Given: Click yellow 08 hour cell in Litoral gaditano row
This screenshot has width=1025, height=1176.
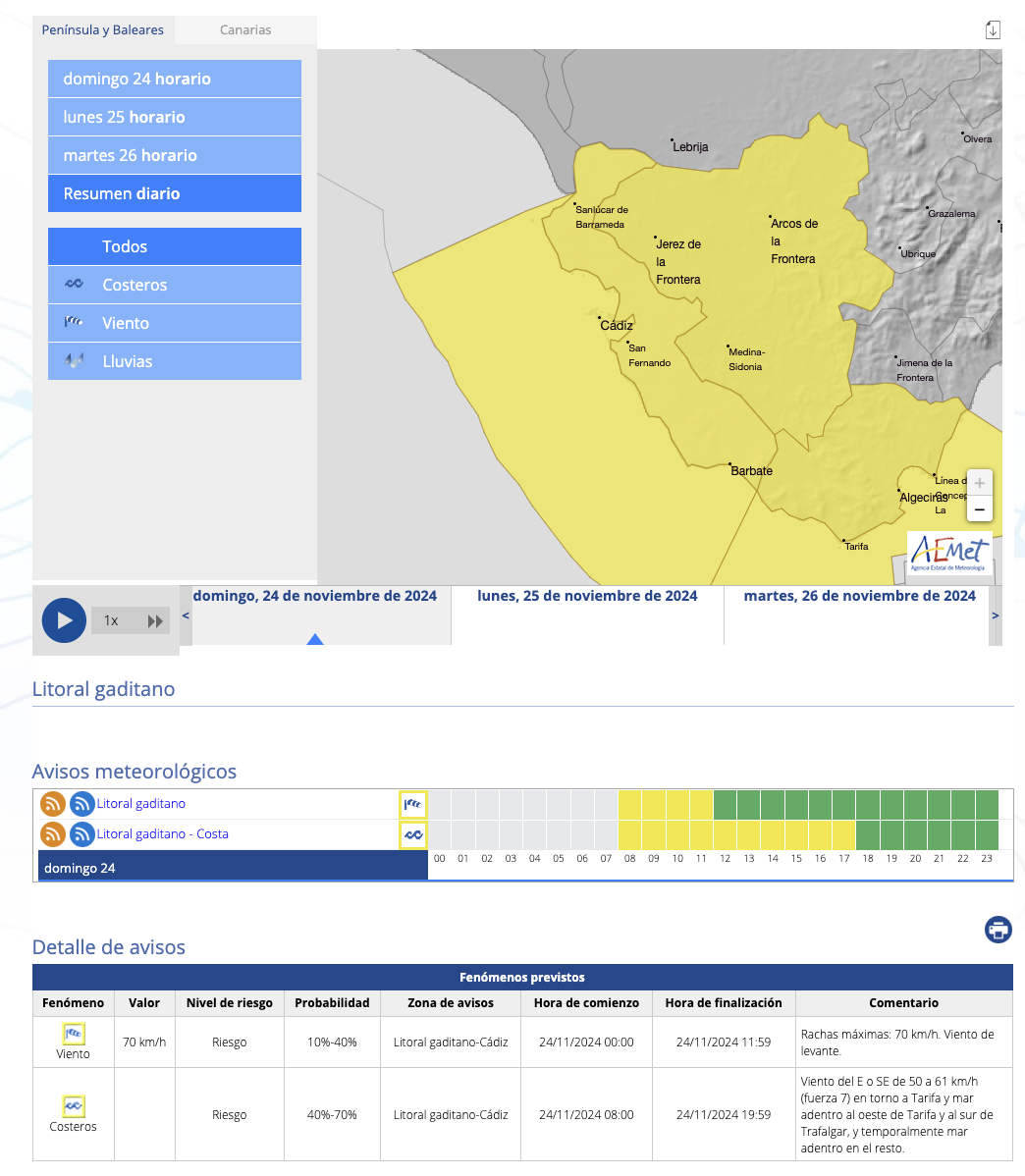Looking at the screenshot, I should pyautogui.click(x=629, y=805).
